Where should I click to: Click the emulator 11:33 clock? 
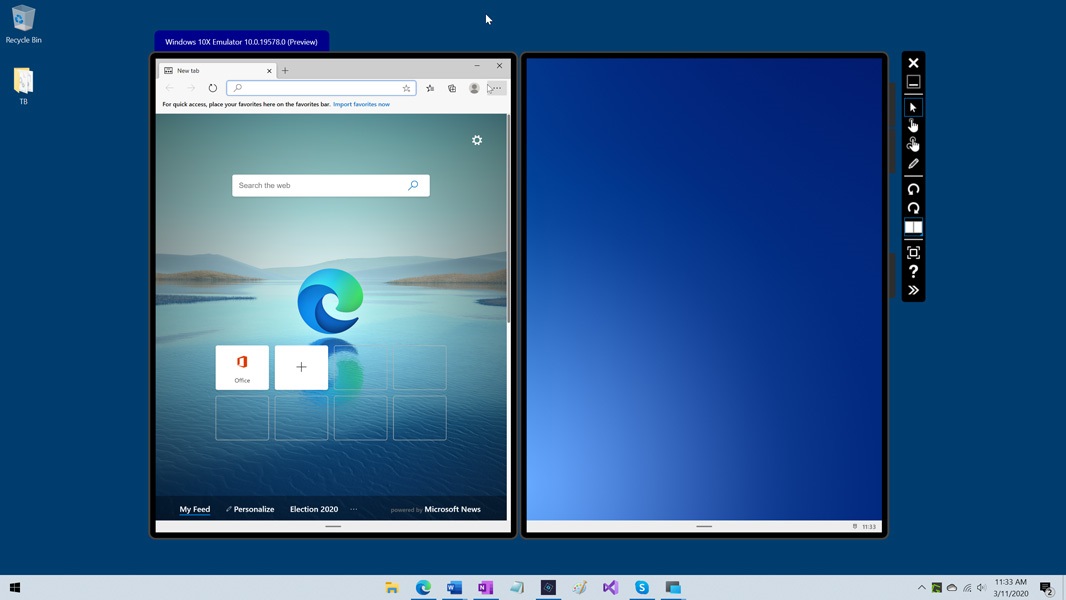click(x=869, y=527)
